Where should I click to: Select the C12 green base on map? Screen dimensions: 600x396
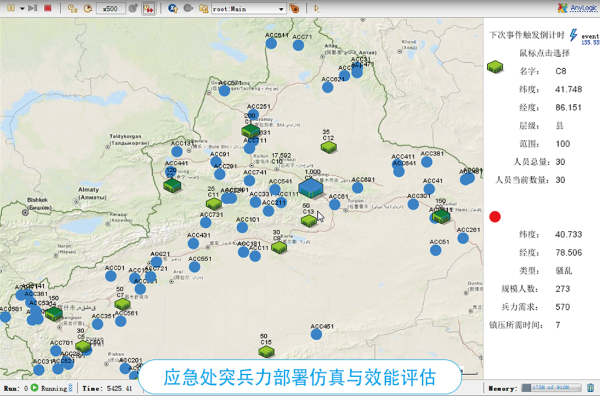(329, 147)
